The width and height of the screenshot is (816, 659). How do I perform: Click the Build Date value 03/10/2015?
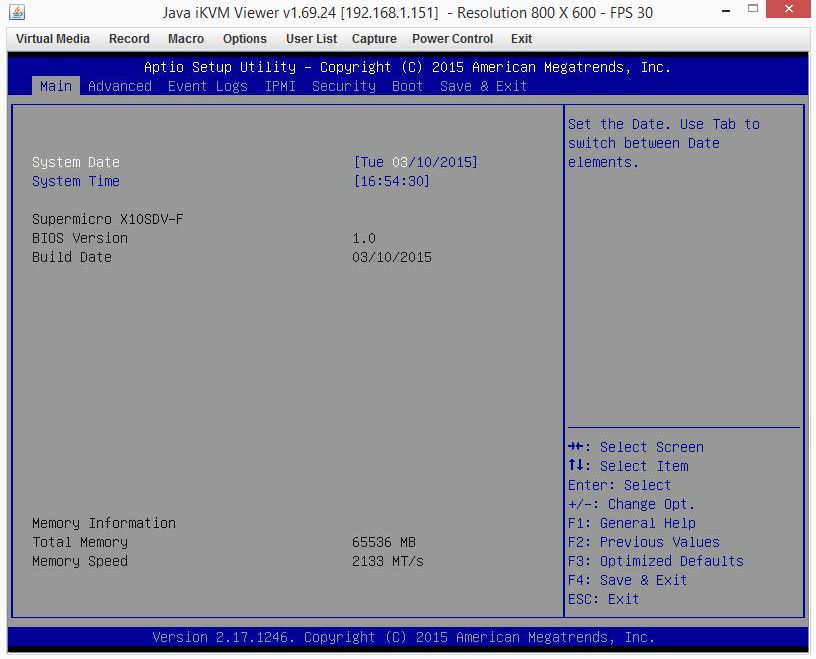(x=392, y=257)
